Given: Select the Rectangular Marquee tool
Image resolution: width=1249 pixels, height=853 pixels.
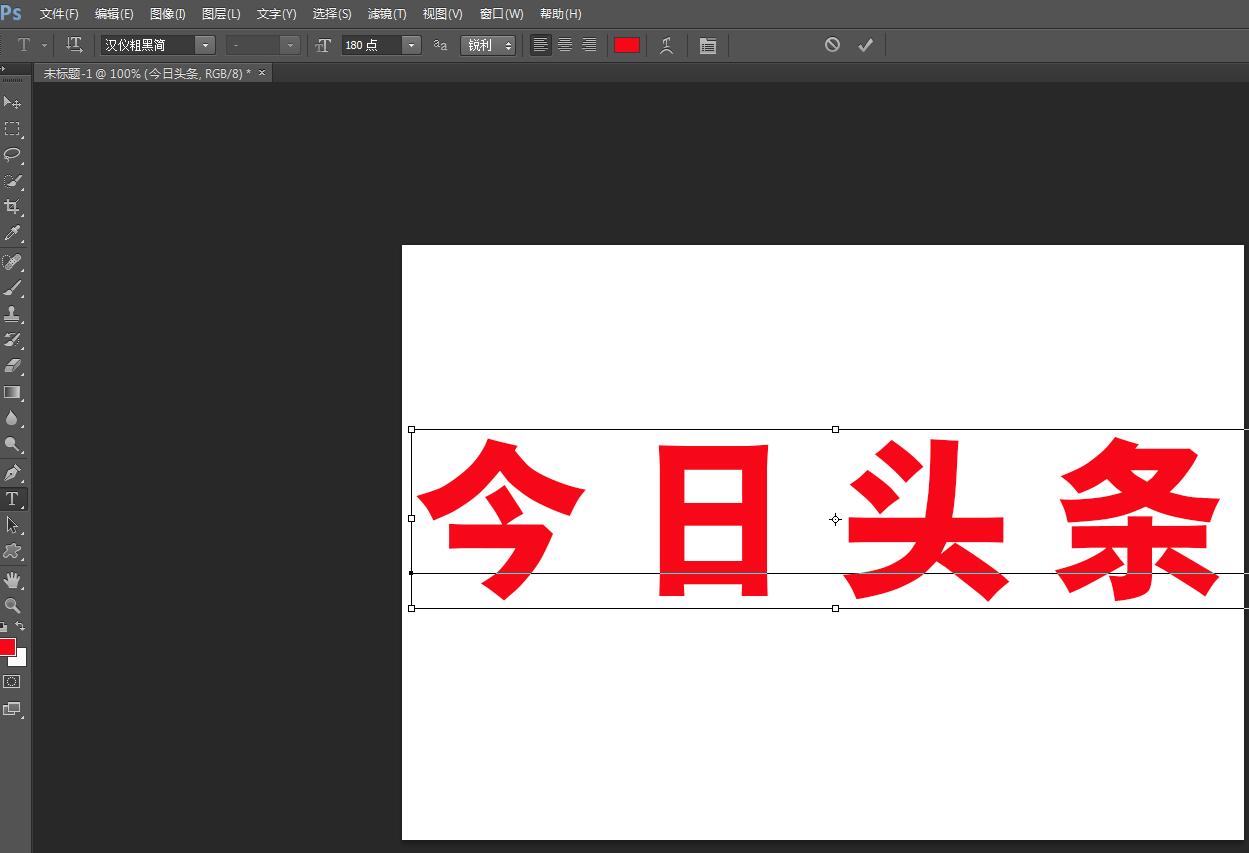Looking at the screenshot, I should point(12,129).
